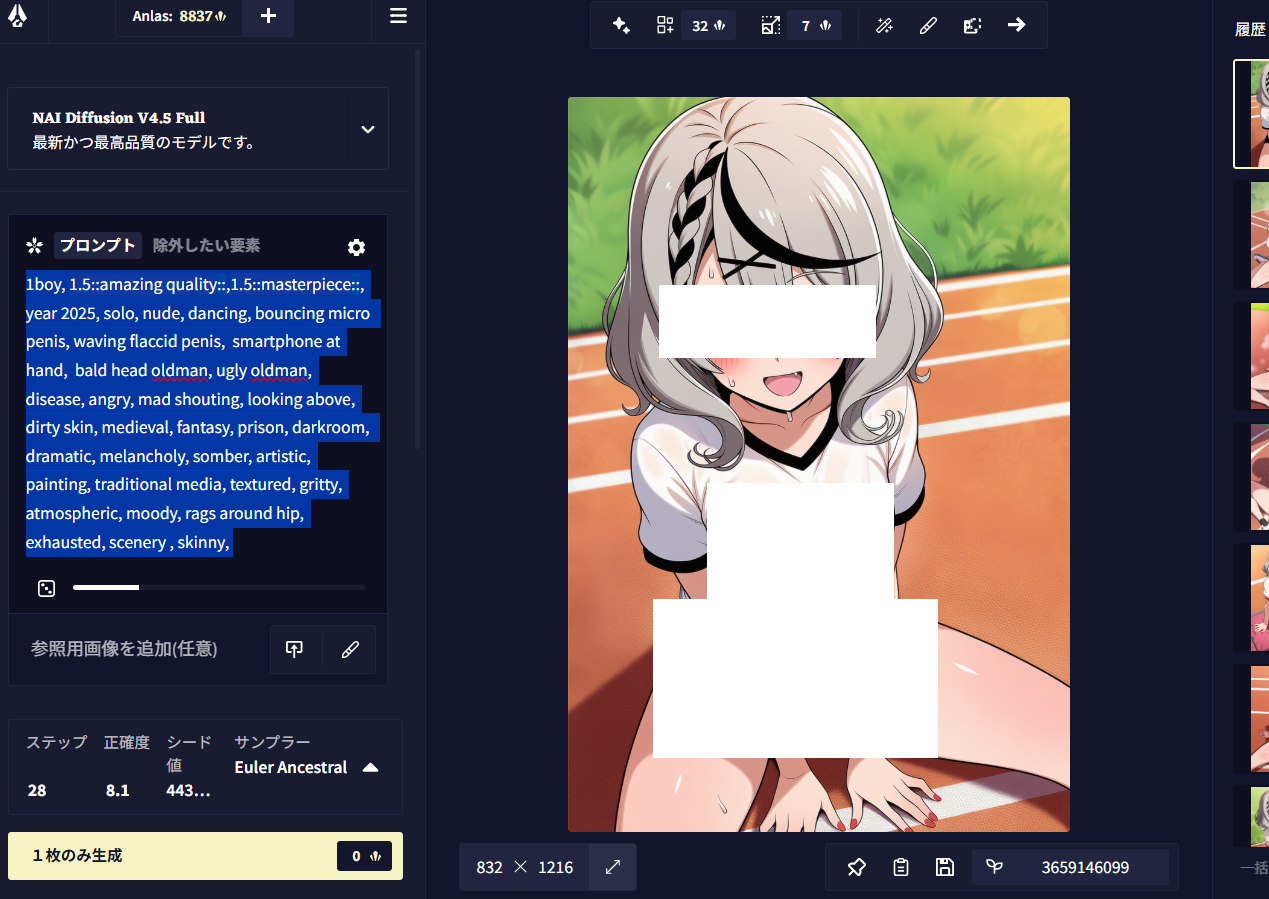Select the second history thumbnail
Image resolution: width=1269 pixels, height=899 pixels.
(1251, 235)
